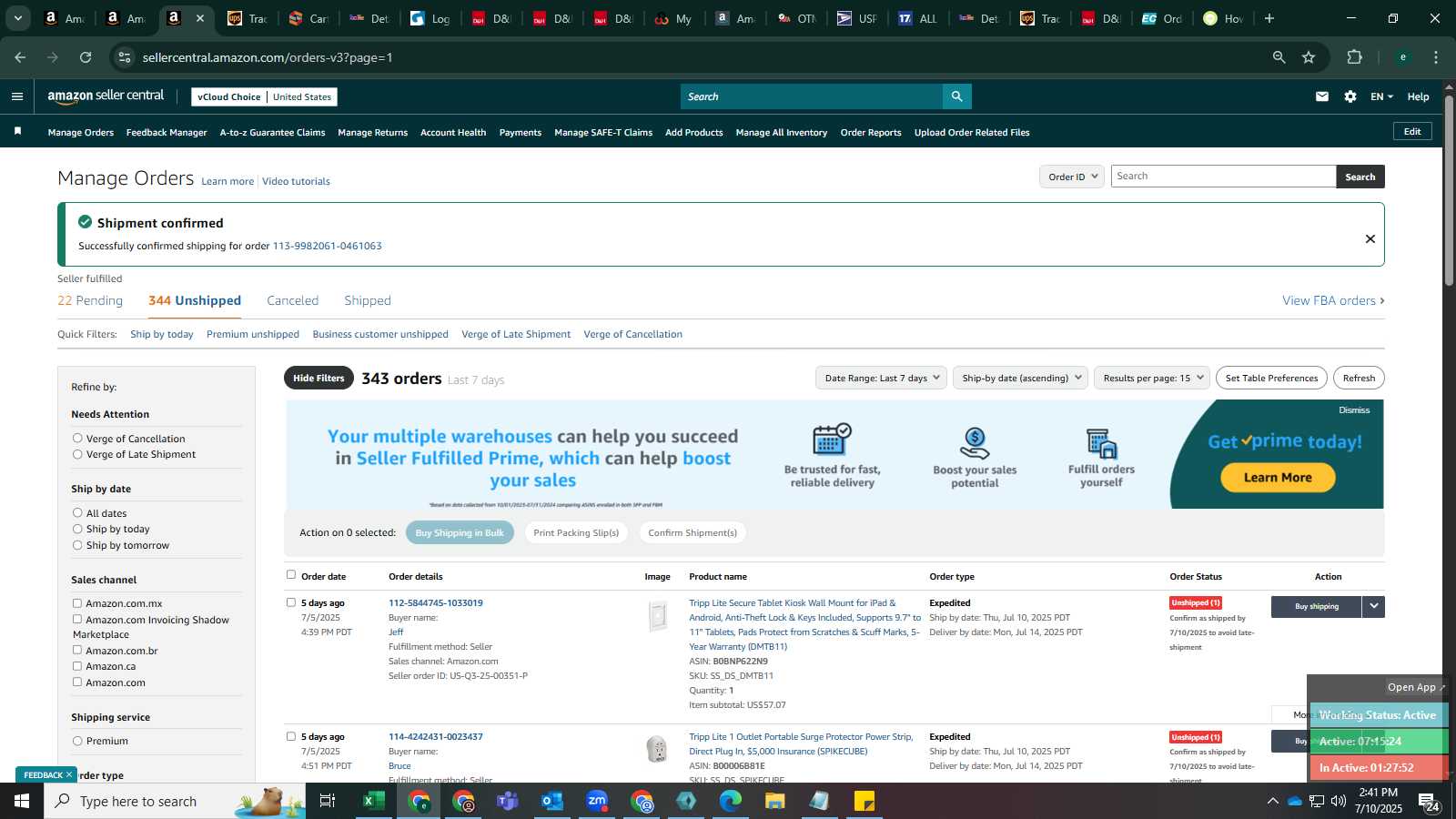The image size is (1456, 819).
Task: Switch to the 22 Pending tab
Action: click(x=90, y=300)
